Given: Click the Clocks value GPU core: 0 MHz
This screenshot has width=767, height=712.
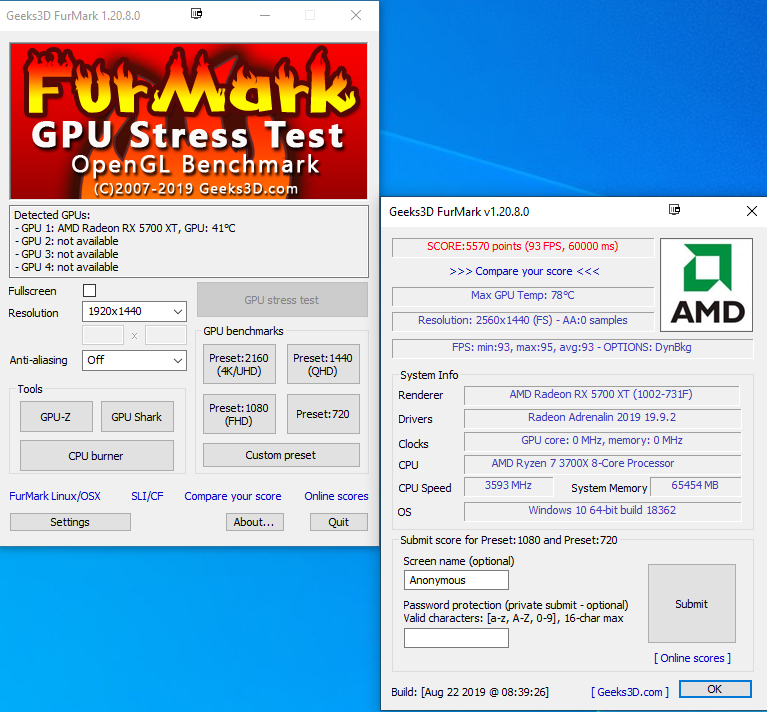Looking at the screenshot, I should [602, 440].
